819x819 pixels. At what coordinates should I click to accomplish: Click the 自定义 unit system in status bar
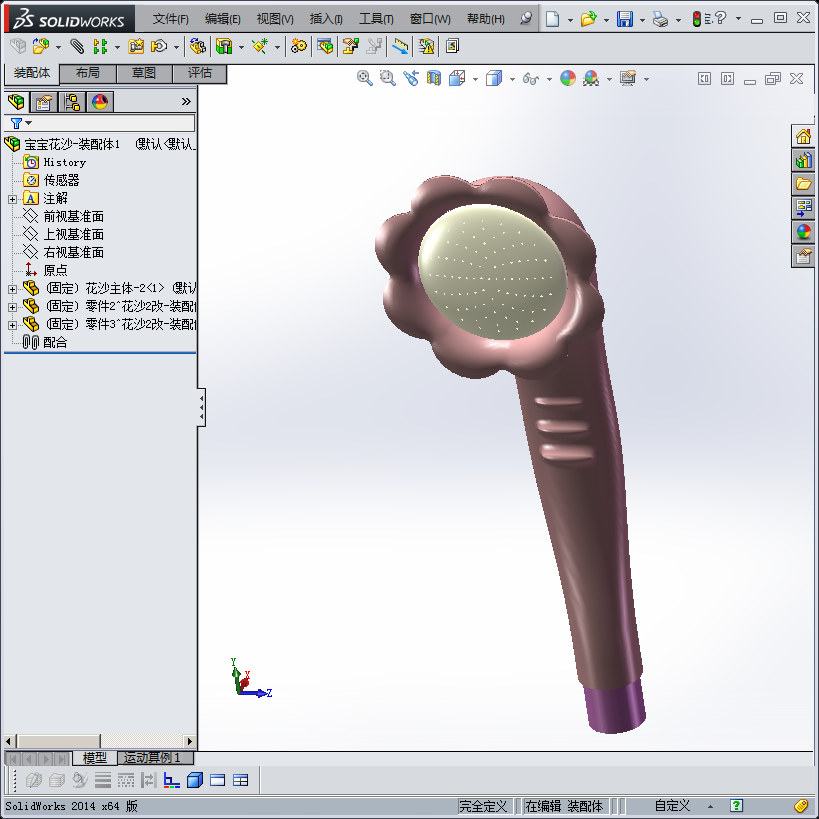[673, 806]
